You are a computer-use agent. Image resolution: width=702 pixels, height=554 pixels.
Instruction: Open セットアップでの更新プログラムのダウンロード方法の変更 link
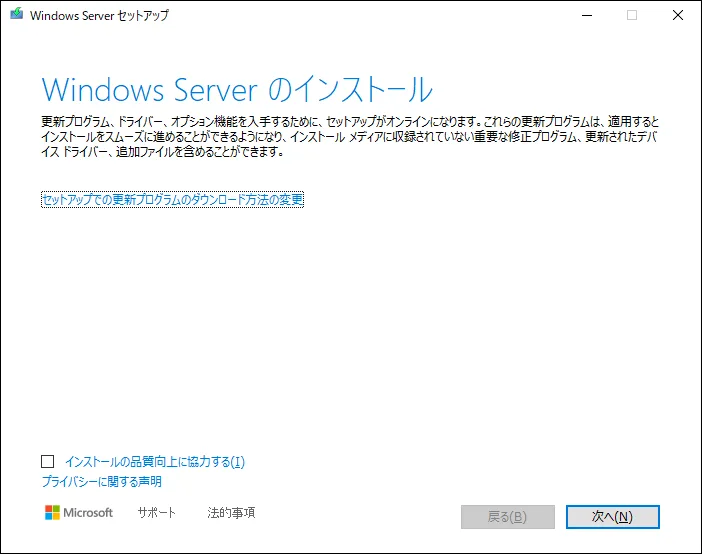click(x=172, y=199)
